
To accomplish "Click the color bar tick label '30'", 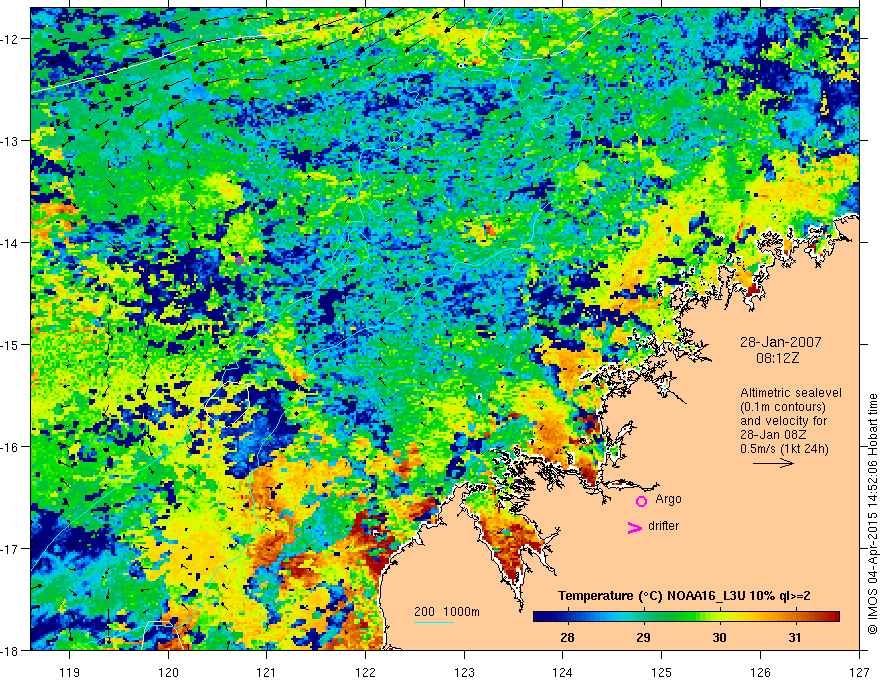I will (719, 637).
